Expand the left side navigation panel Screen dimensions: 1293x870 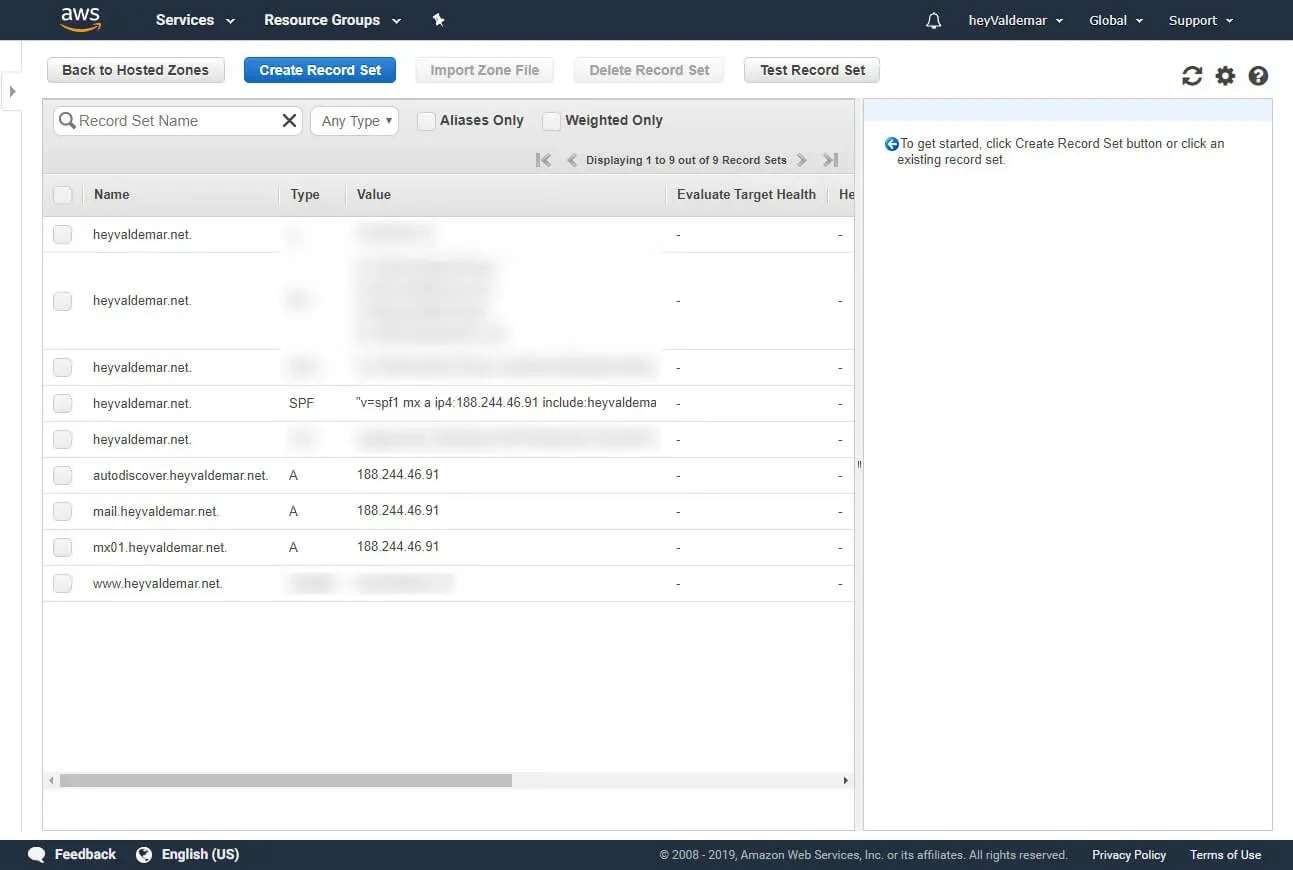pos(12,92)
